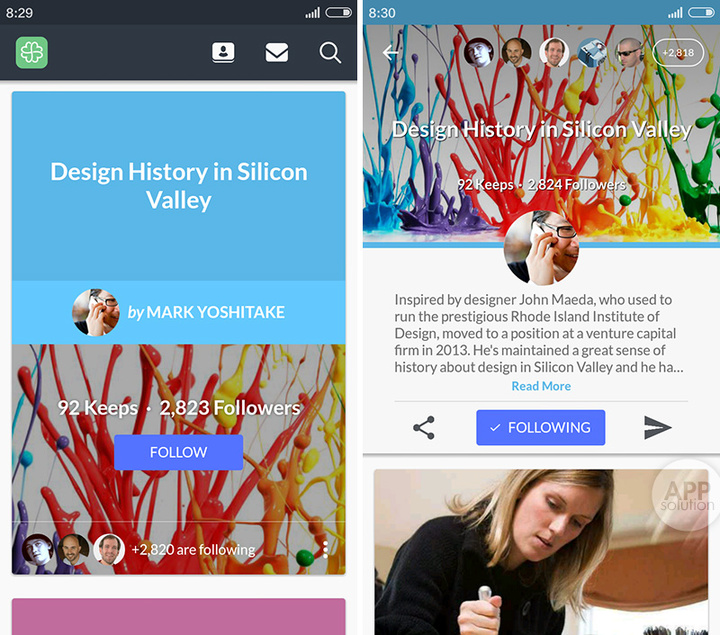Screen dimensions: 720x635
Task: Toggle the FOLLOWING checkmark button
Action: [x=540, y=427]
